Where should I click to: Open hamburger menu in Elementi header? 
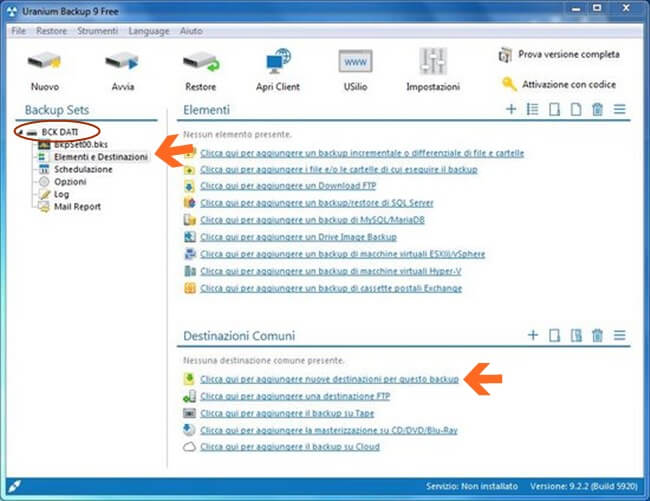tap(619, 110)
